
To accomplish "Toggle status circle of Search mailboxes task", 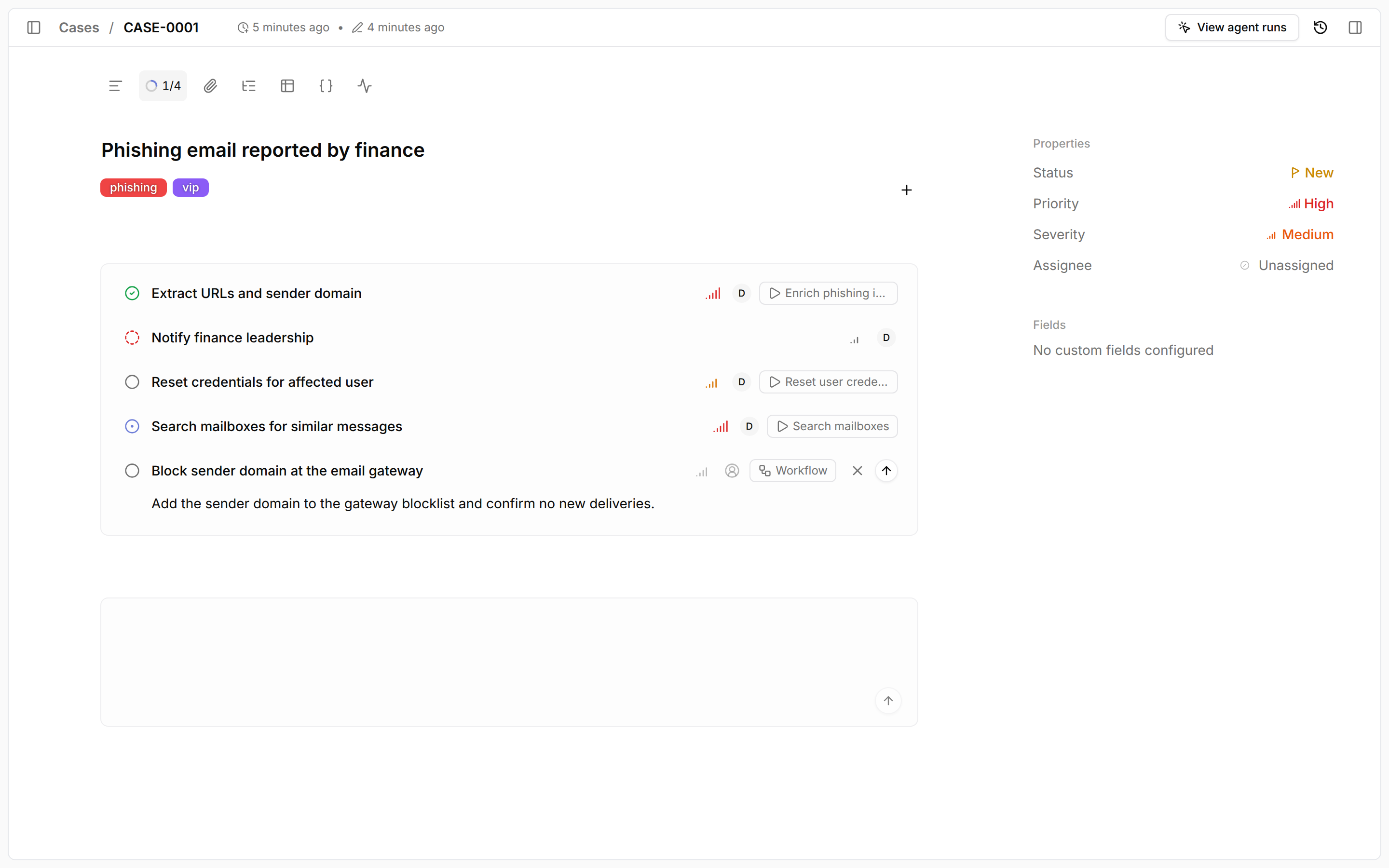I will coord(132,427).
